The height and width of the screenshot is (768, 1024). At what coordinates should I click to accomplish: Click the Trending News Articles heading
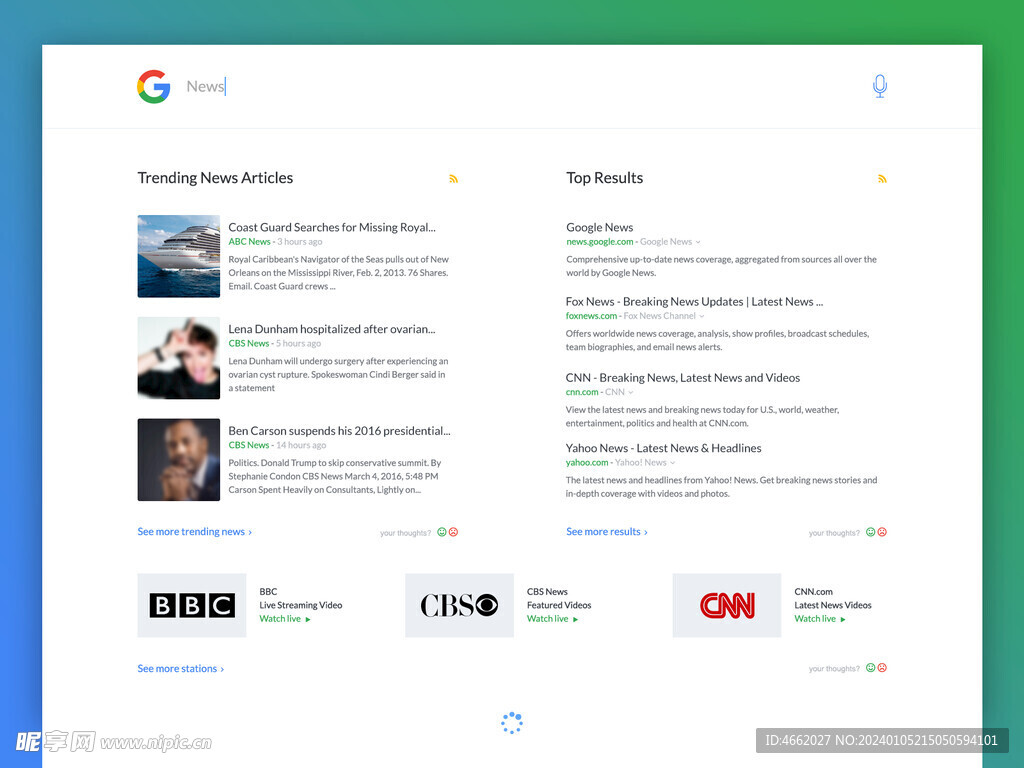click(x=215, y=178)
